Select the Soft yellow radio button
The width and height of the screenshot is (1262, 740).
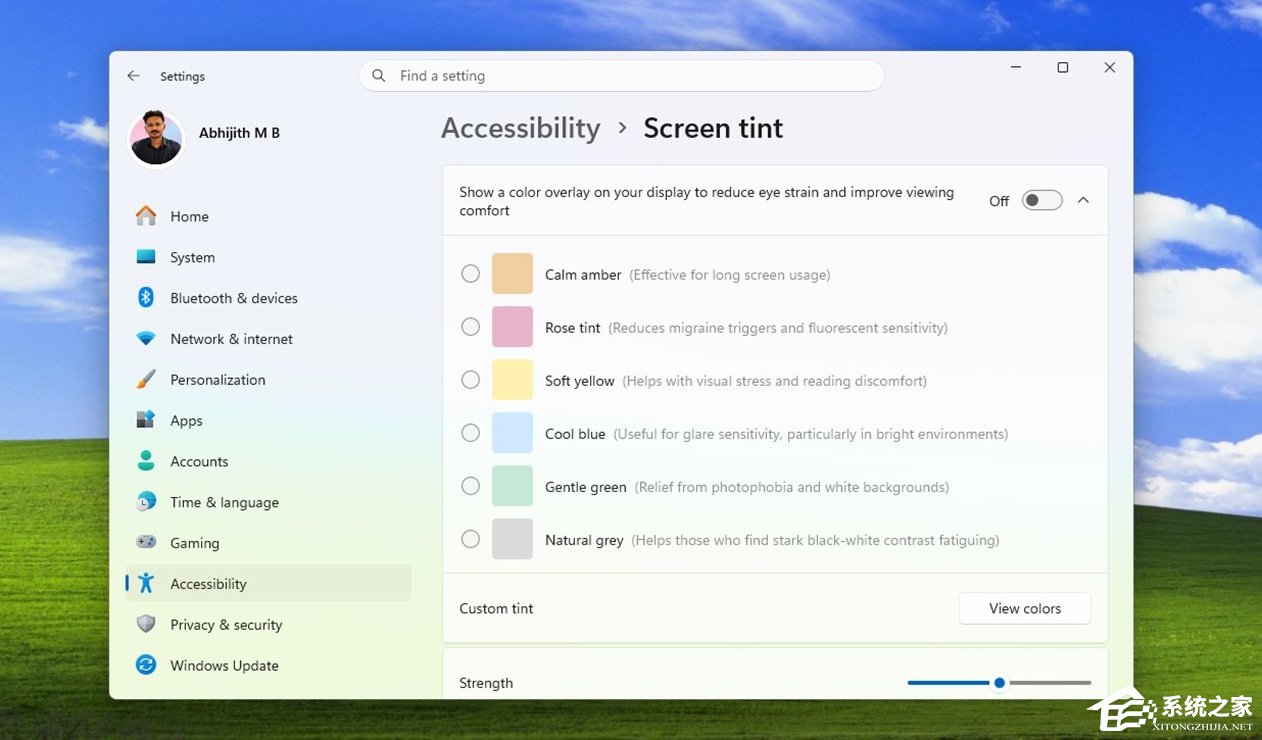(470, 380)
